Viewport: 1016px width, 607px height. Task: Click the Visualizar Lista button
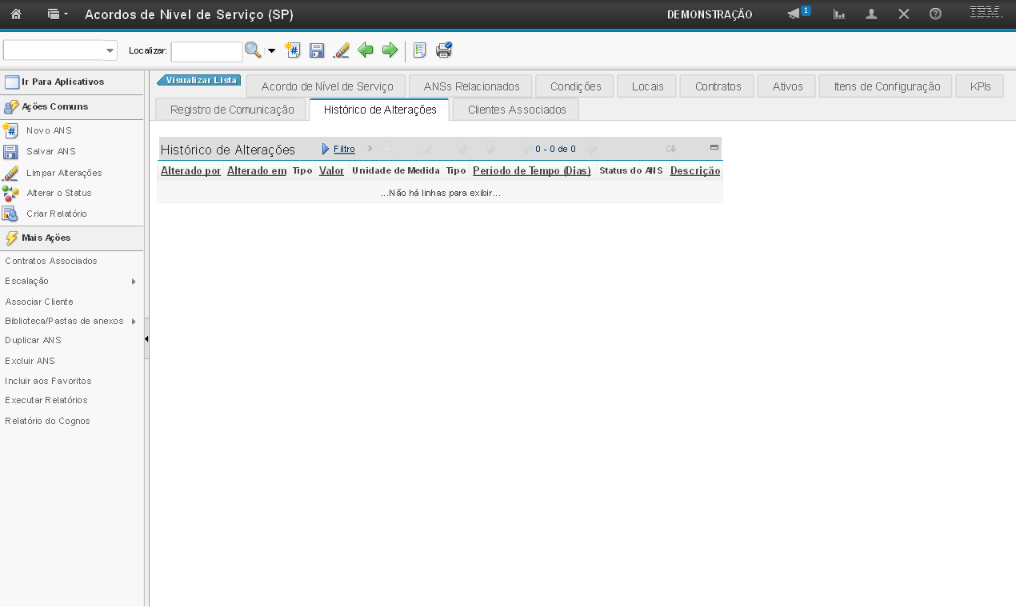point(201,80)
